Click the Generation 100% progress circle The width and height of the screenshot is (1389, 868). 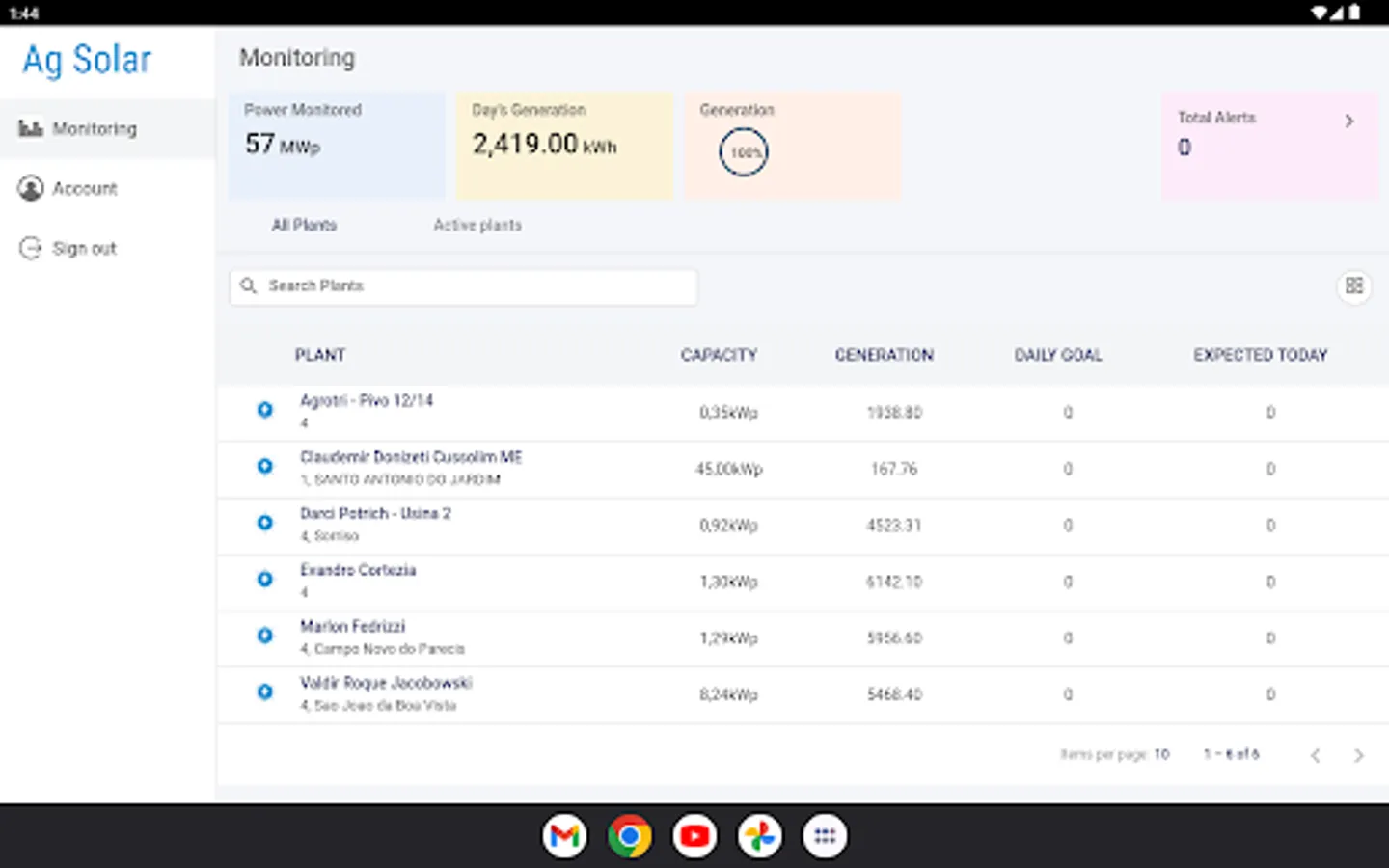pyautogui.click(x=744, y=152)
